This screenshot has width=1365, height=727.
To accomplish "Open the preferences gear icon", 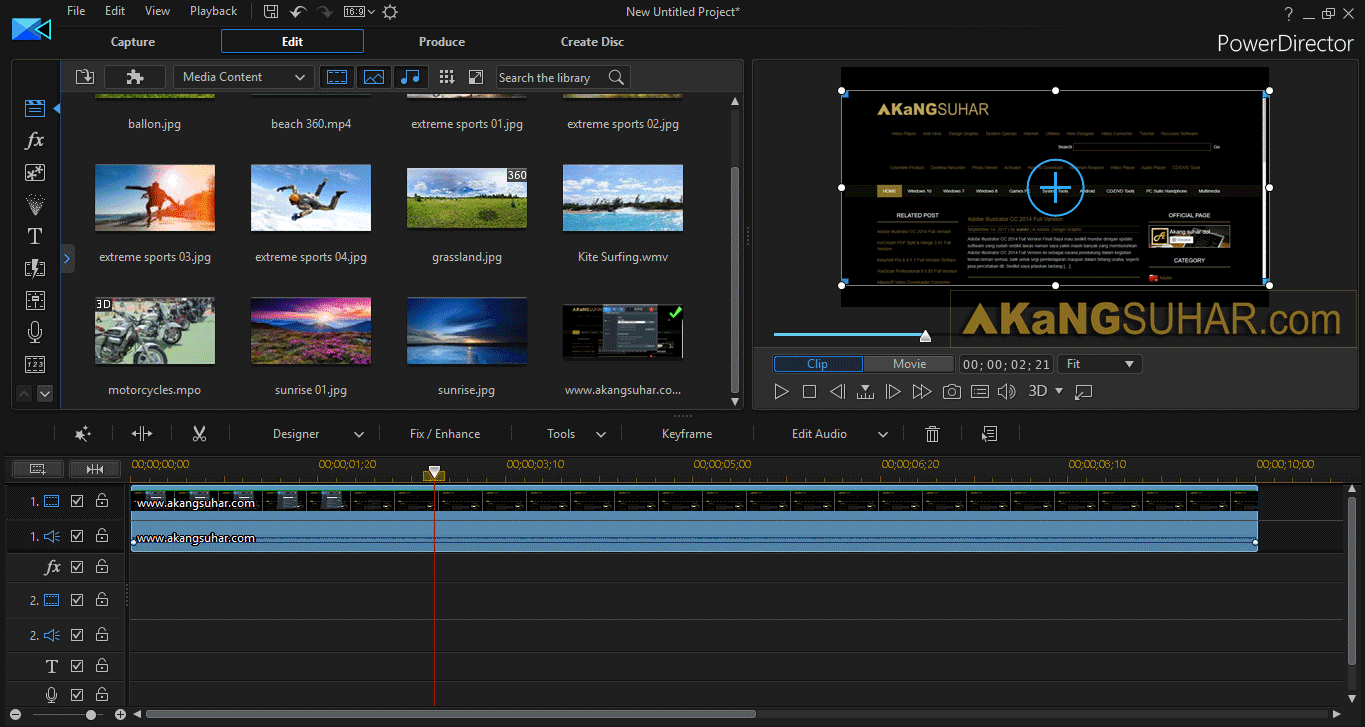I will tap(390, 12).
